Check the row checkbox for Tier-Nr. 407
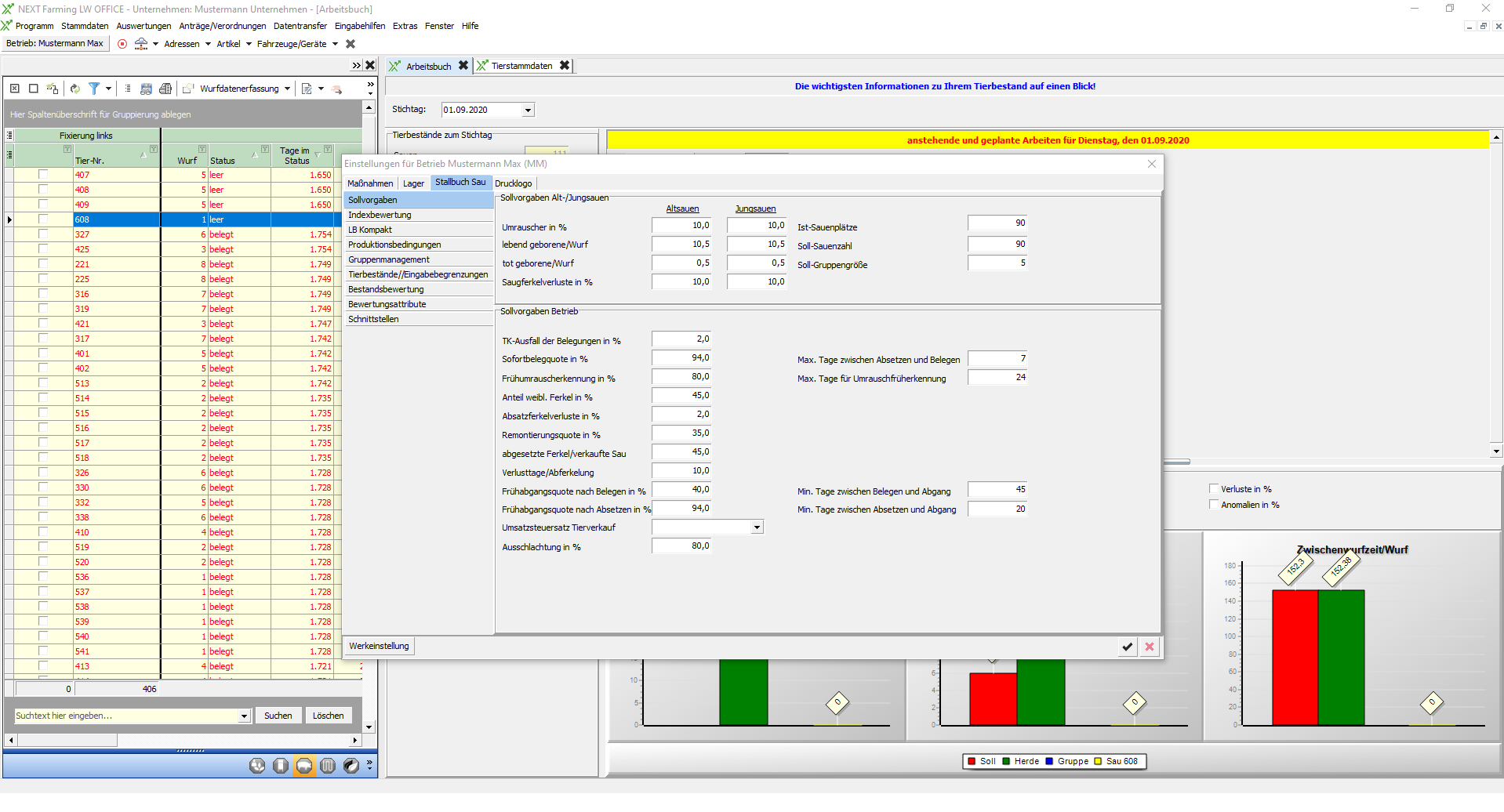Image resolution: width=1504 pixels, height=812 pixels. pyautogui.click(x=43, y=175)
